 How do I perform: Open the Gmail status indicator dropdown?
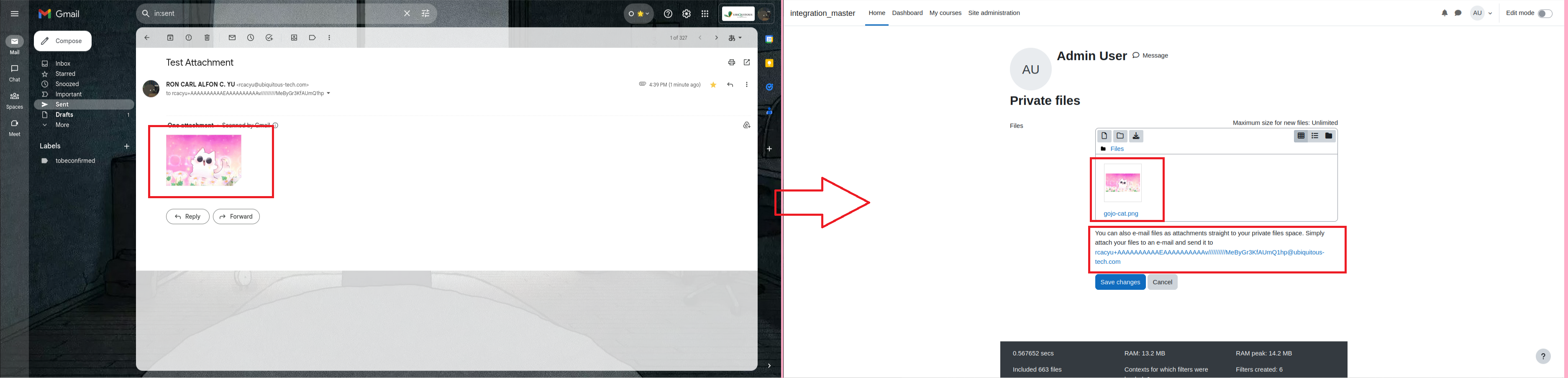coord(638,13)
